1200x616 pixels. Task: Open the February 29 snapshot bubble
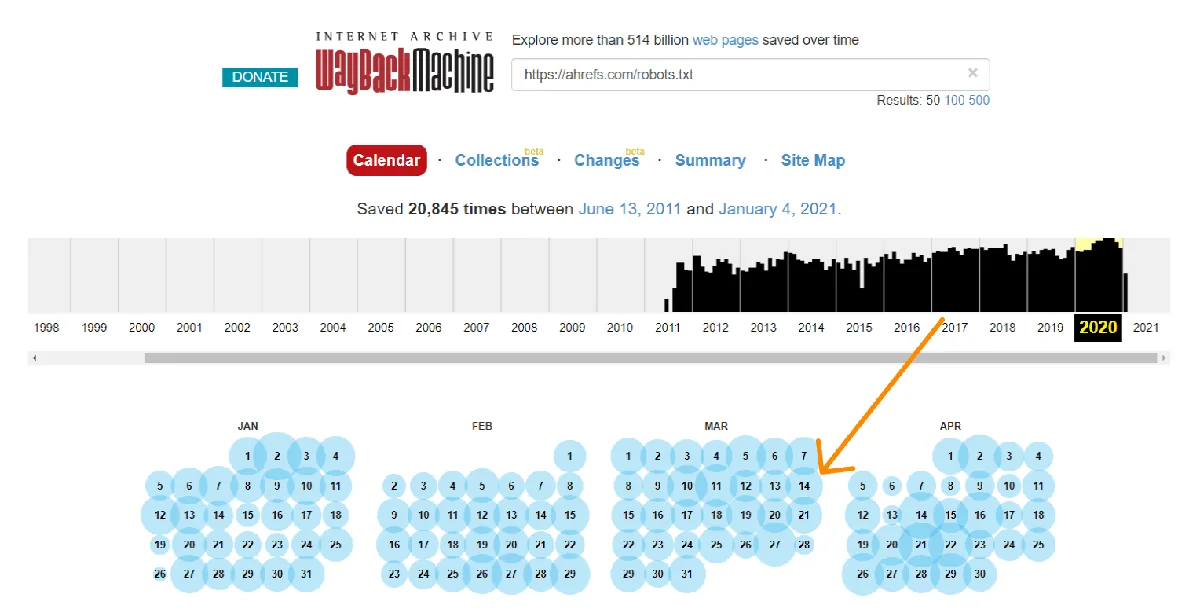click(570, 574)
